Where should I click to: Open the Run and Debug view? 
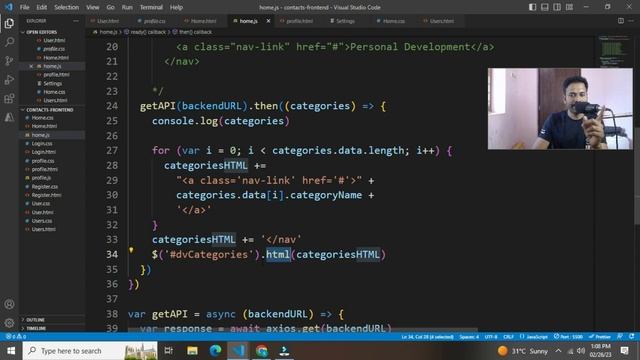[x=9, y=80]
